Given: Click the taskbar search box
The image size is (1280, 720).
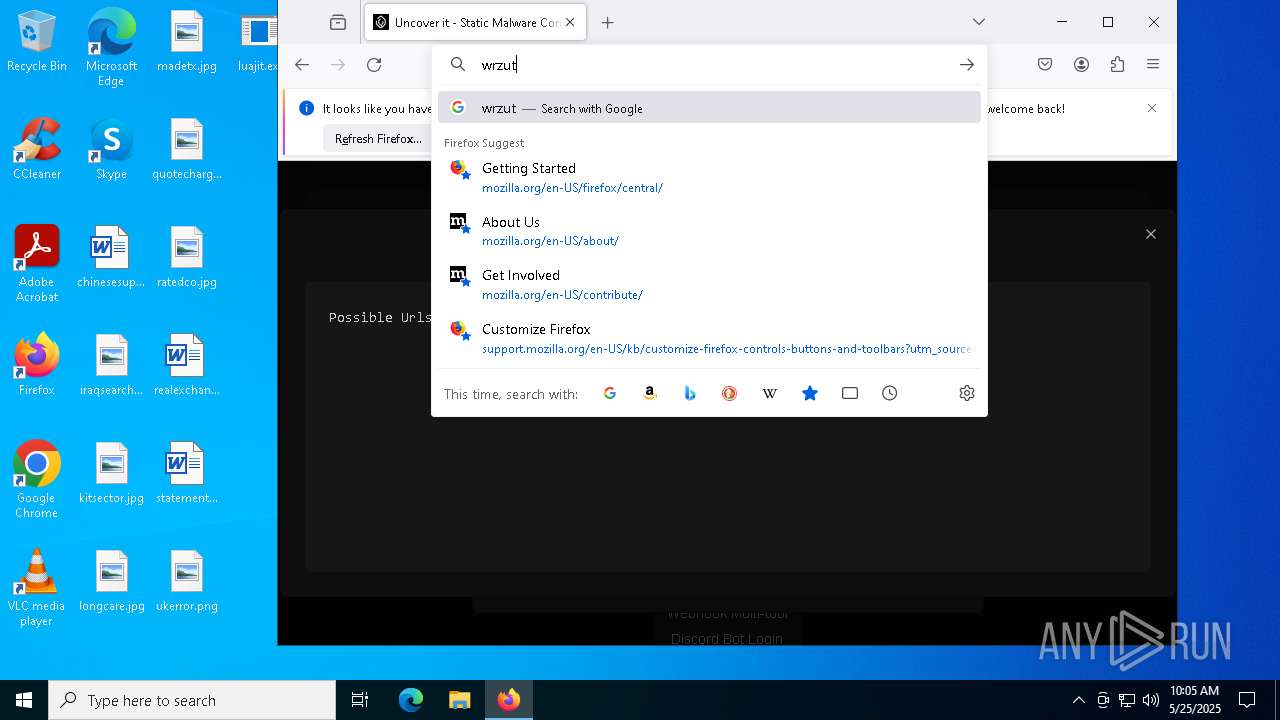Looking at the screenshot, I should click(192, 700).
